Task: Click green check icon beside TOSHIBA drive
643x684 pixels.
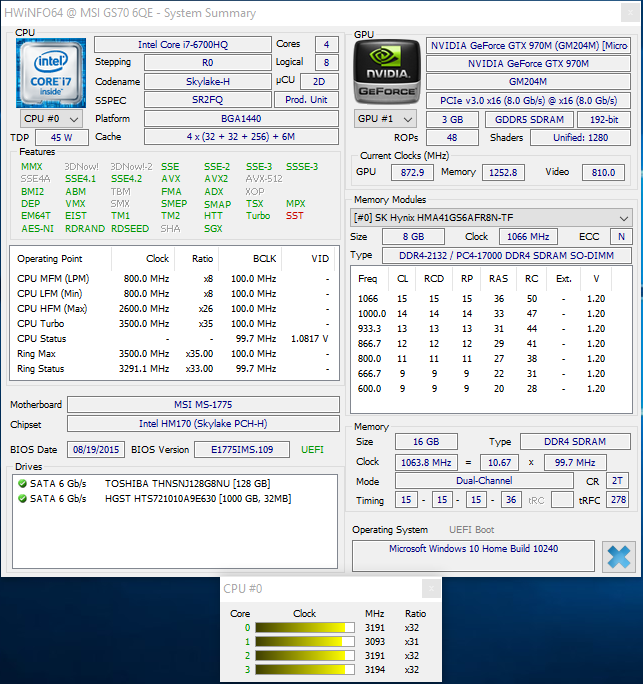Action: click(x=22, y=483)
